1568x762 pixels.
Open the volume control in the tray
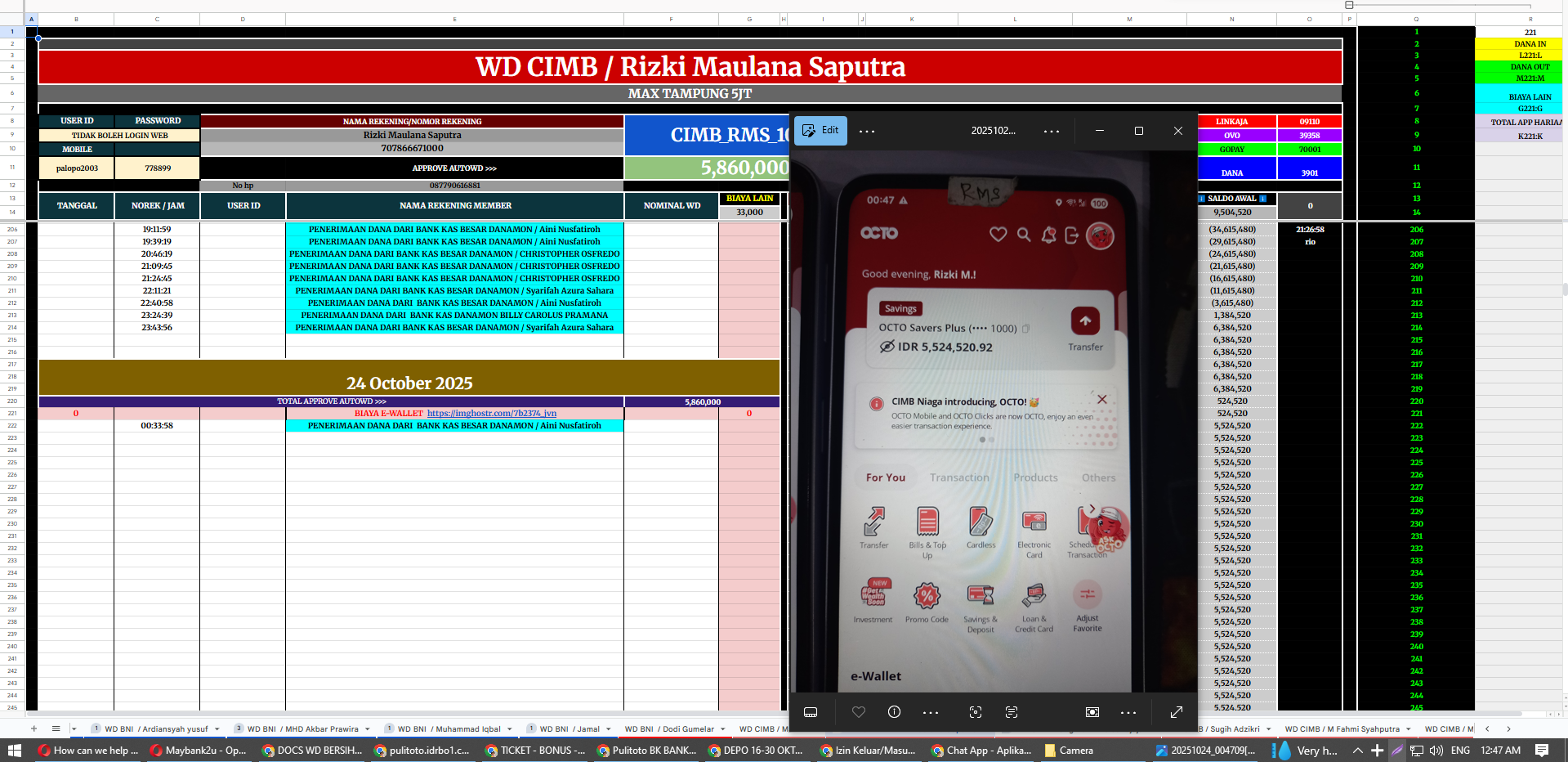coord(1436,750)
